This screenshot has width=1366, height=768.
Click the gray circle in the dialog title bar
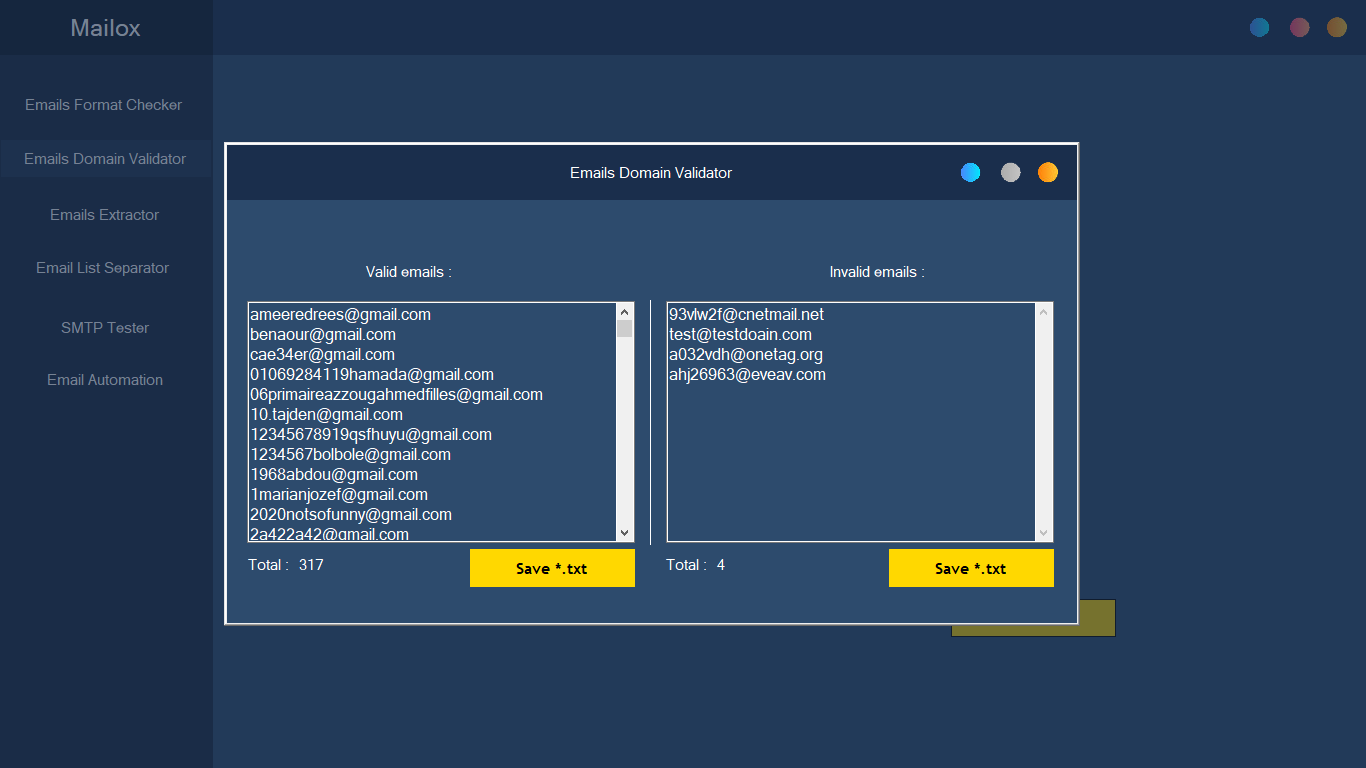pos(1009,172)
